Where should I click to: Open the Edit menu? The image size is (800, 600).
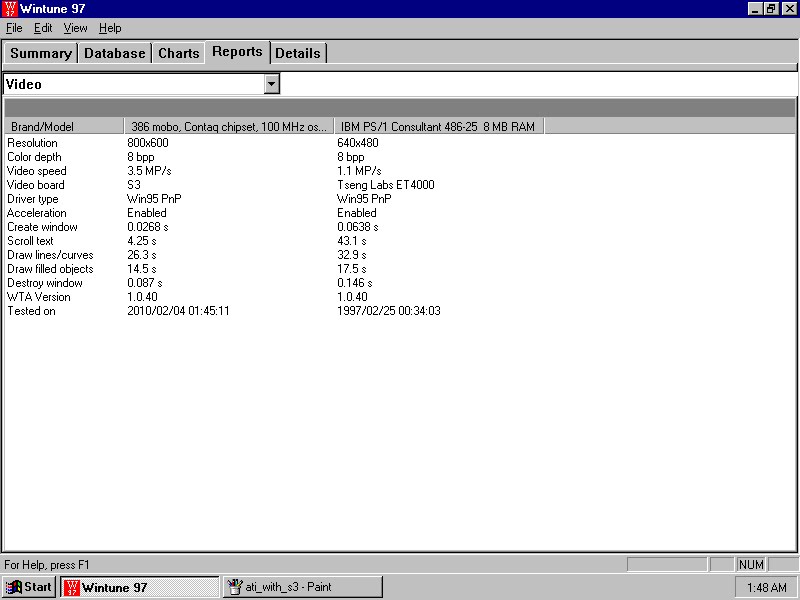point(43,28)
